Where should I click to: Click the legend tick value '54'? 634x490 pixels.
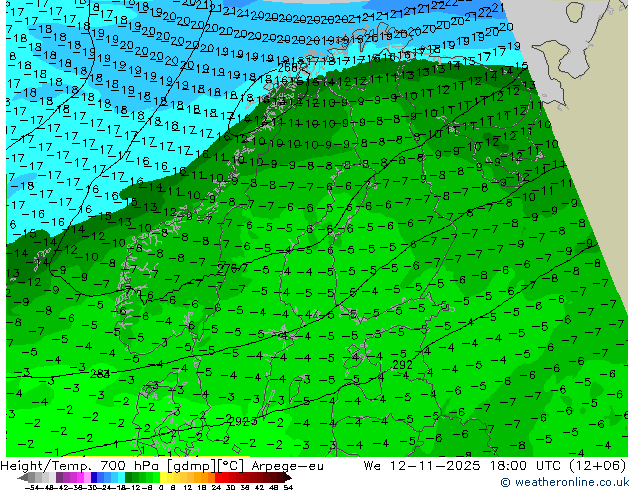(288, 487)
